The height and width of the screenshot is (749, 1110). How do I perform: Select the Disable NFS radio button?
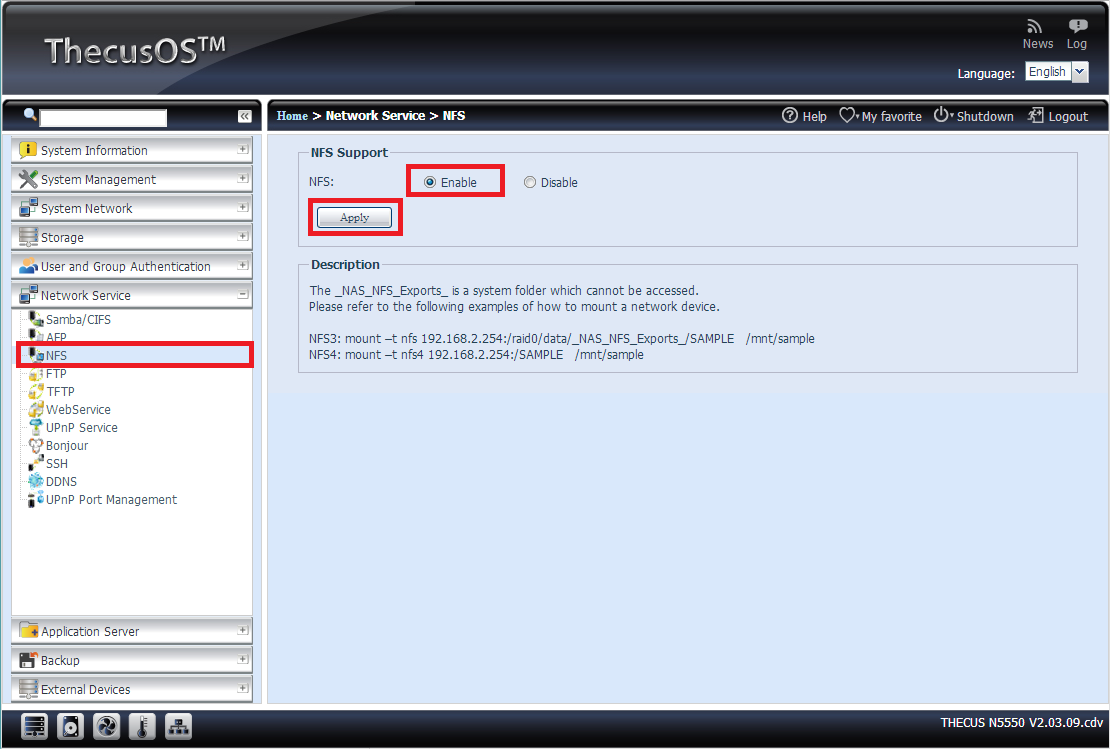pyautogui.click(x=530, y=183)
